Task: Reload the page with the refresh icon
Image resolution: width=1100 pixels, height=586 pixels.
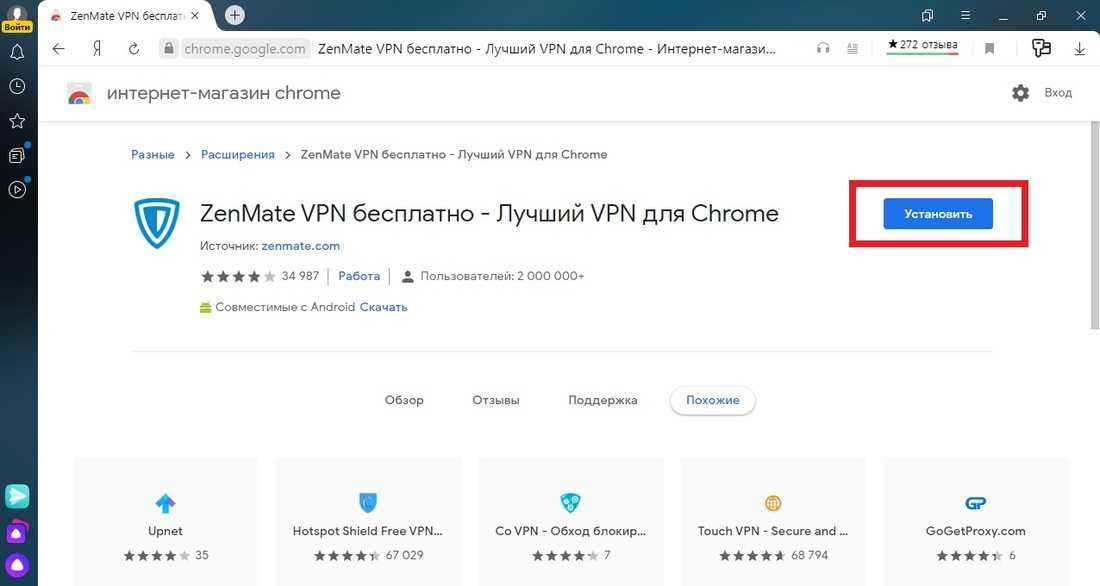Action: click(x=134, y=48)
